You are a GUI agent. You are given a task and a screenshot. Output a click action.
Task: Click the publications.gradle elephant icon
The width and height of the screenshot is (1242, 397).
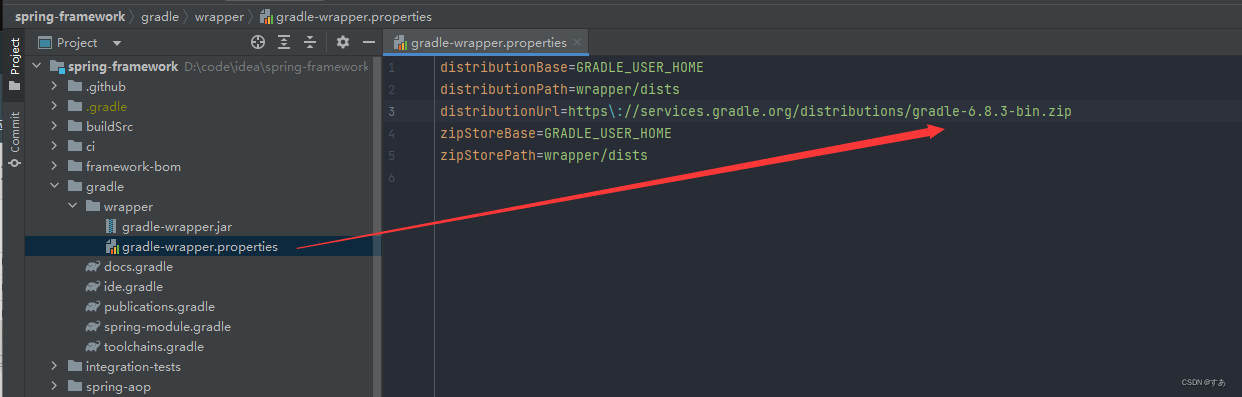(x=93, y=307)
